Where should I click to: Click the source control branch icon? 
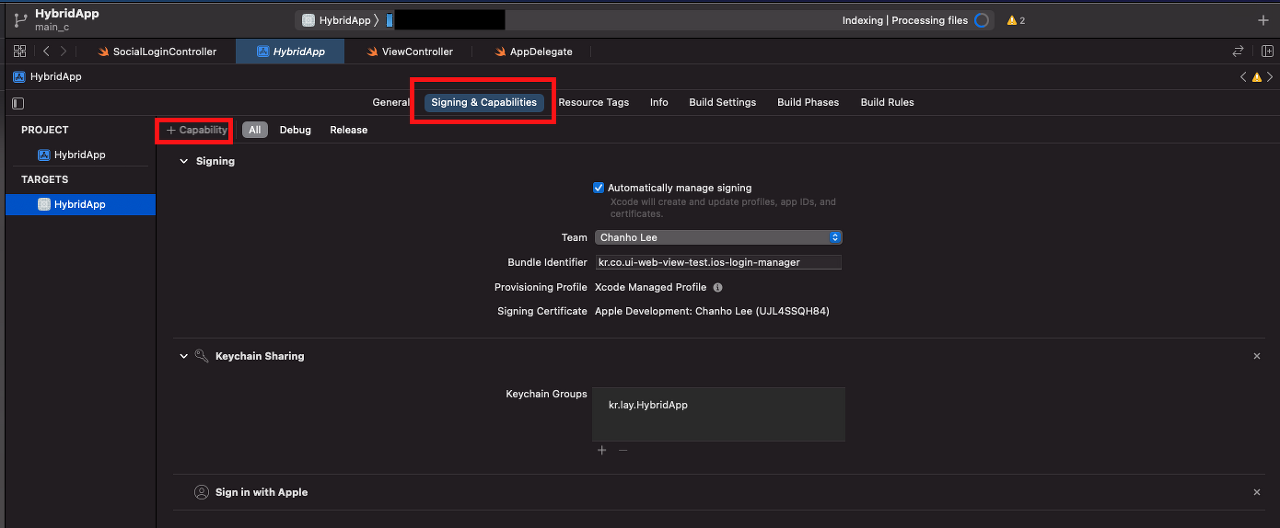pos(20,20)
